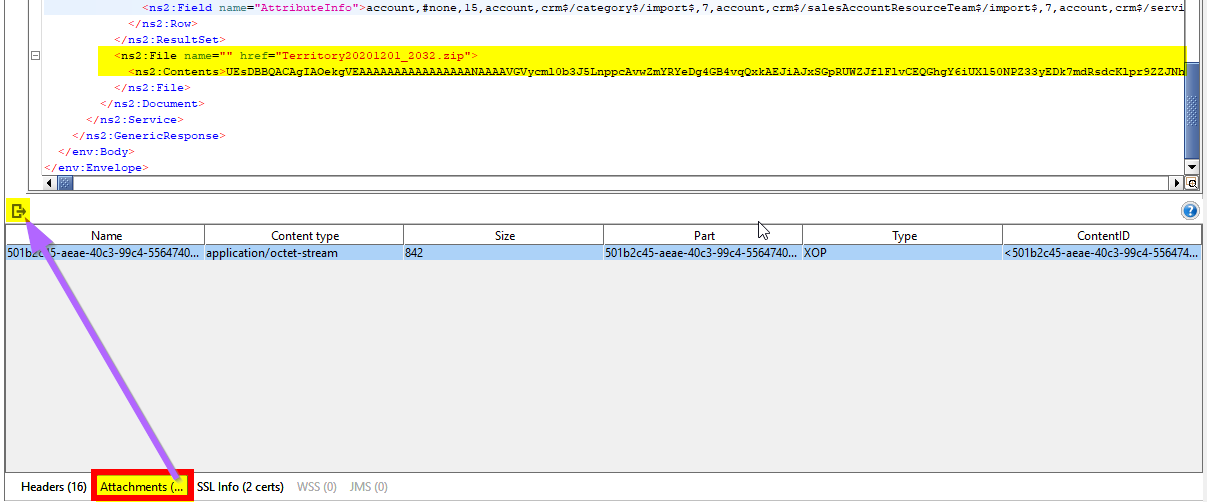Select the application/octet-stream cell

coord(304,253)
